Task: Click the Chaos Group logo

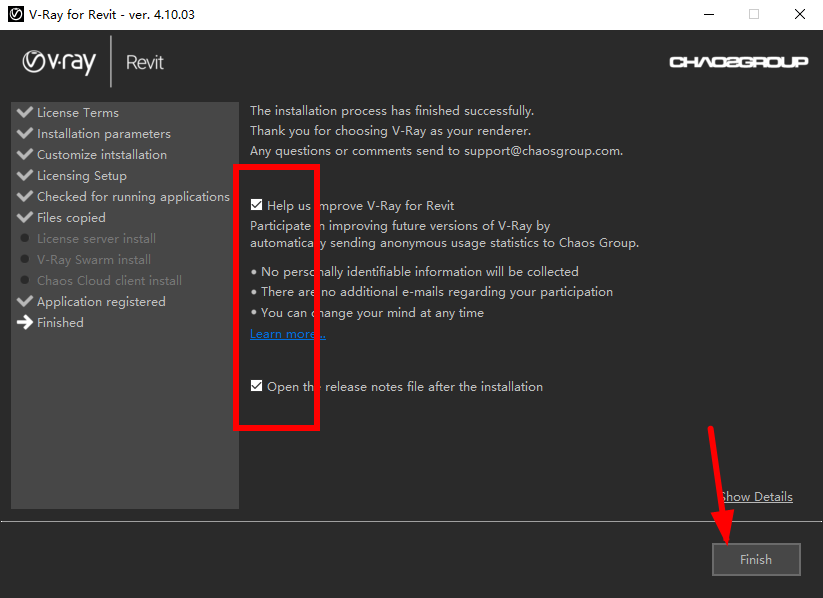Action: point(738,62)
